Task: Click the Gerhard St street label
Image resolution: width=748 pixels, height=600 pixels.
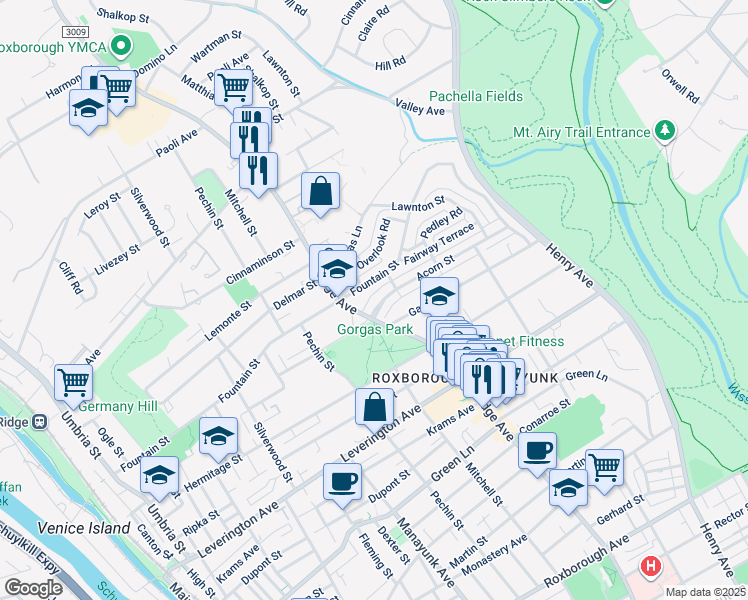Action: (x=620, y=509)
